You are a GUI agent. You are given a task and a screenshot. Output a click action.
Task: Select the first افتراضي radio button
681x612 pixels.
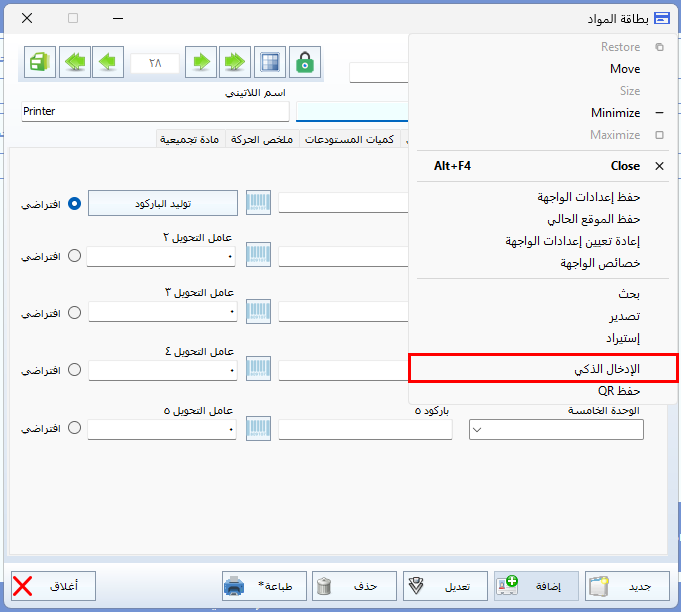pos(74,203)
